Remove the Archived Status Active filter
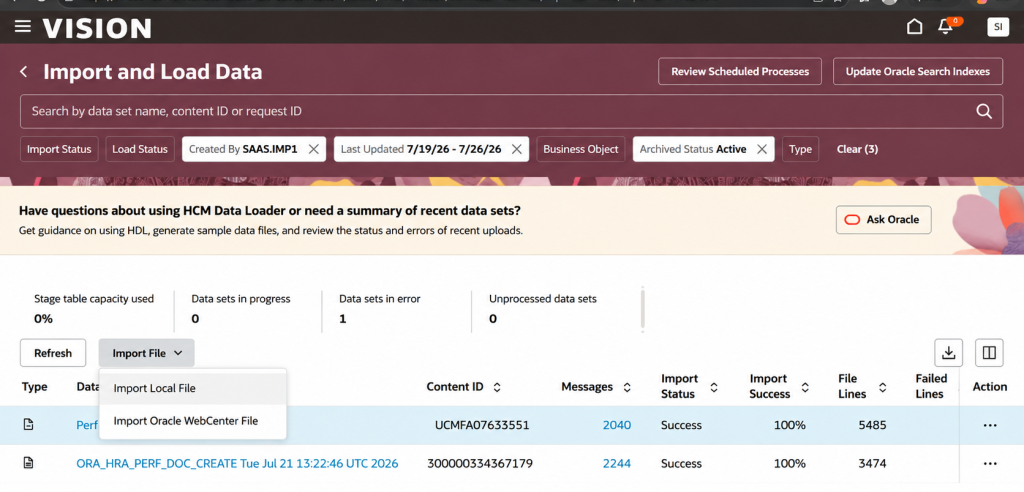The width and height of the screenshot is (1024, 492). click(761, 149)
